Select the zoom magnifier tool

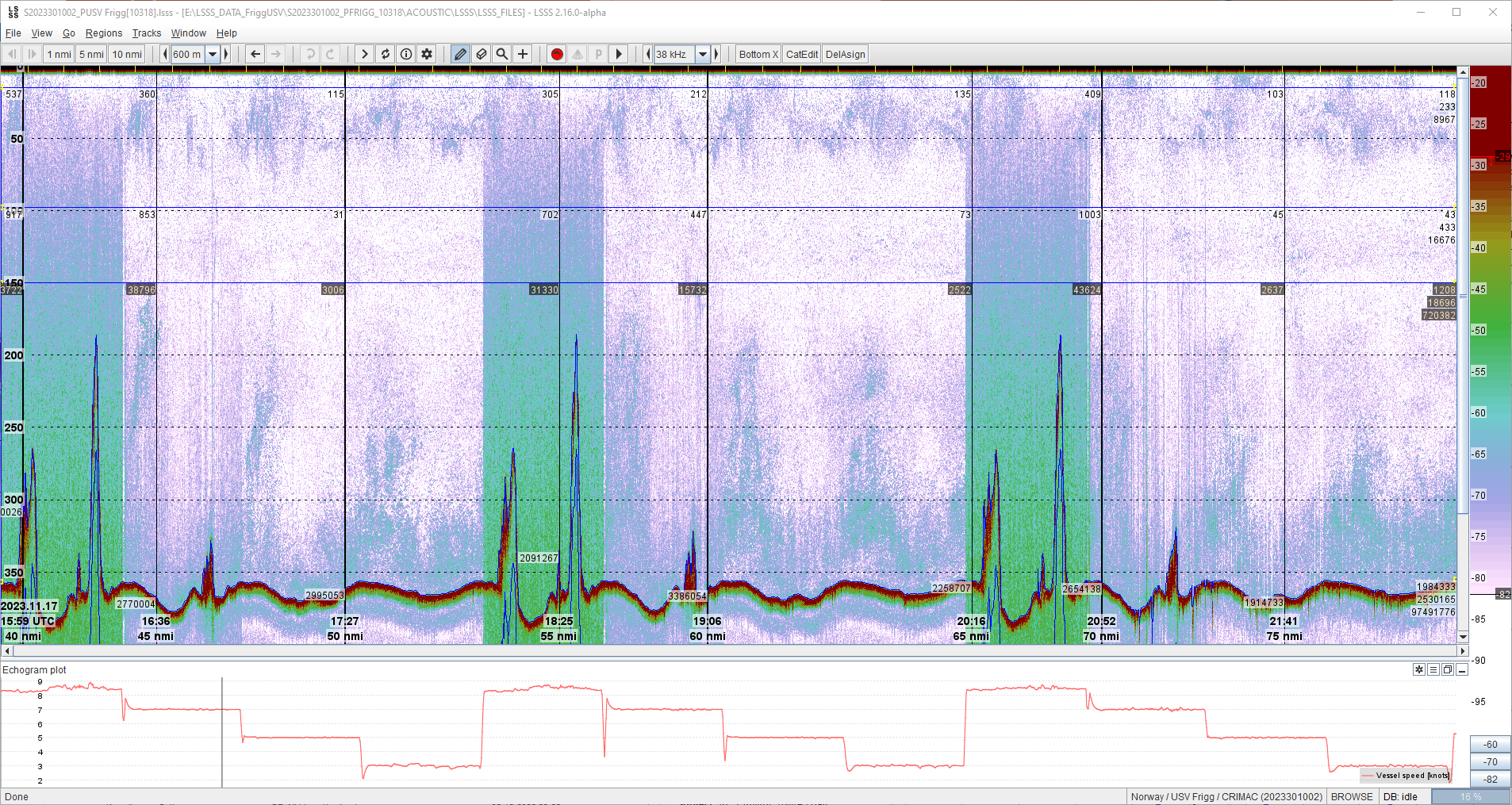click(501, 54)
